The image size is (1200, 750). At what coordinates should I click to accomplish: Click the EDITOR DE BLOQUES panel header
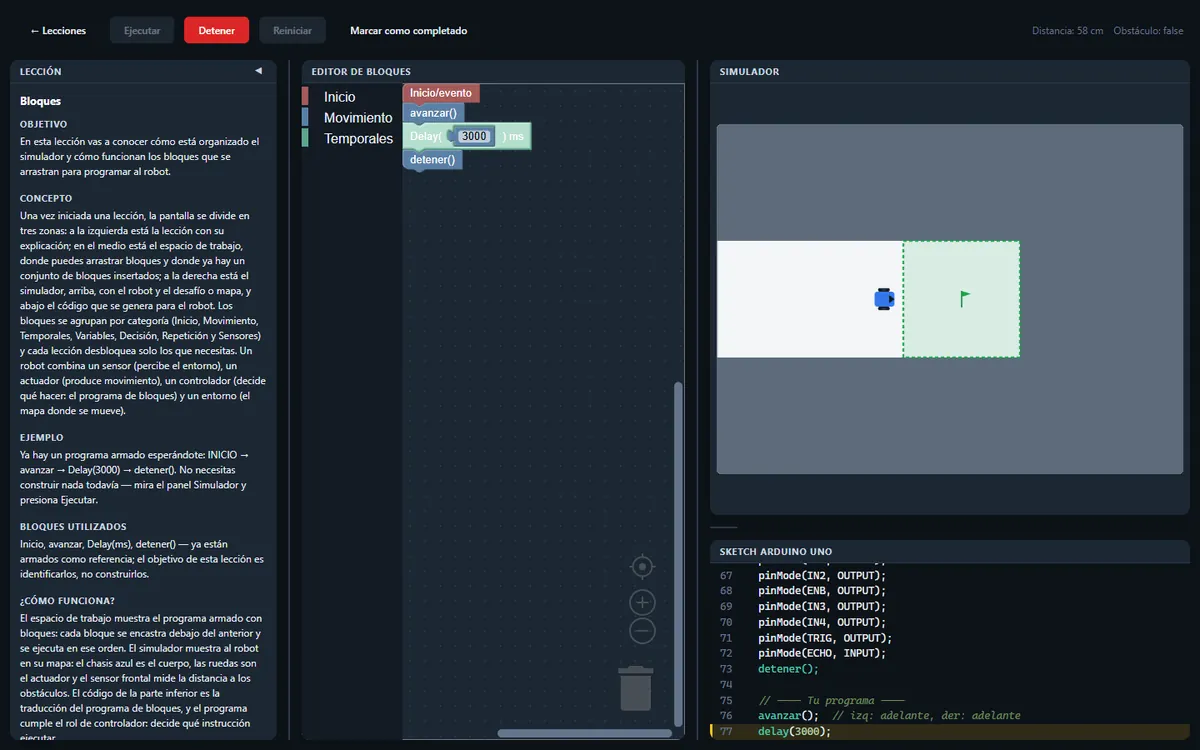[493, 72]
